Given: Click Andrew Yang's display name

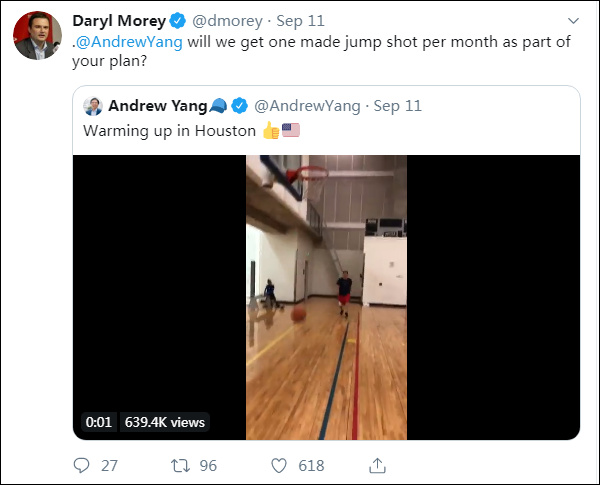Looking at the screenshot, I should coord(156,106).
